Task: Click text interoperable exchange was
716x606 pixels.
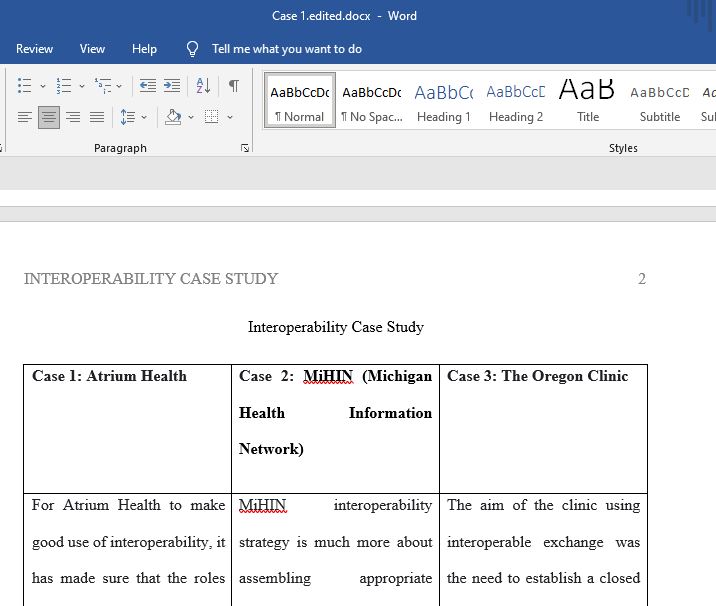Action: coord(543,542)
